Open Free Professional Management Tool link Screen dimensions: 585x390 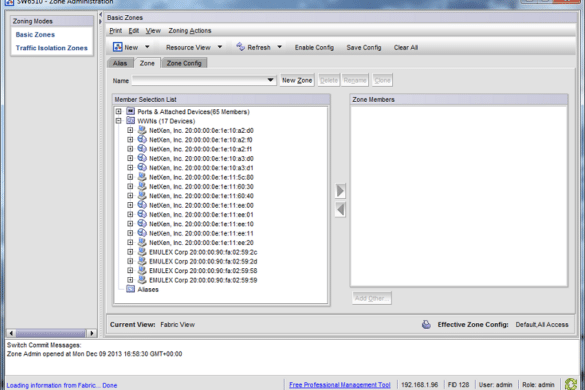click(340, 385)
